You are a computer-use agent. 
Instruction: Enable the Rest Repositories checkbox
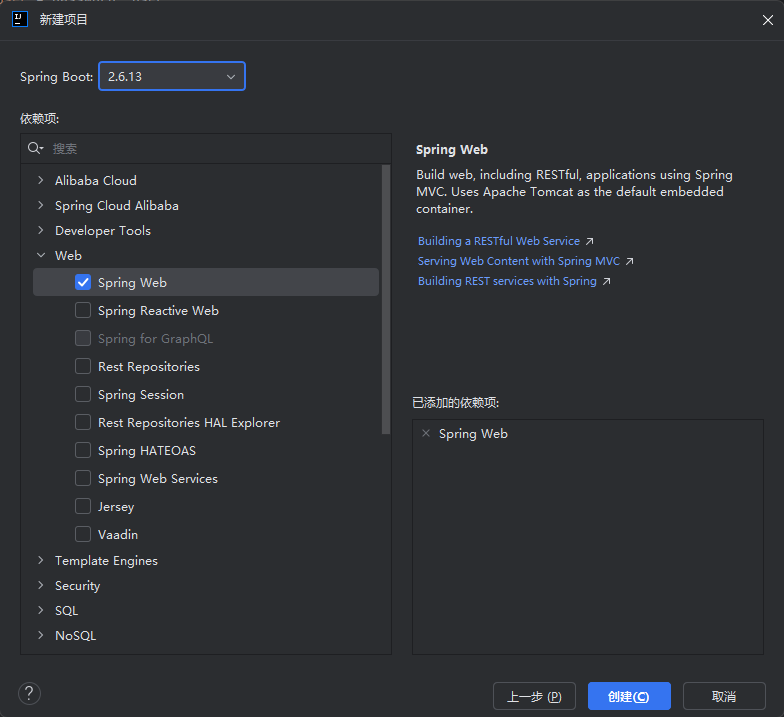[x=83, y=366]
